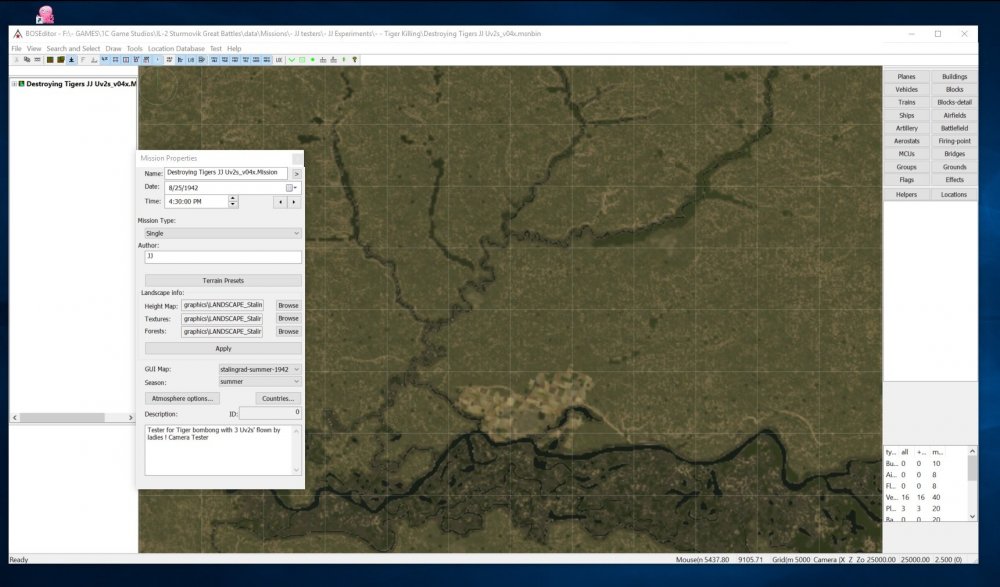This screenshot has width=1000, height=587.
Task: Click the green checkmark toolbar icon
Action: click(292, 59)
